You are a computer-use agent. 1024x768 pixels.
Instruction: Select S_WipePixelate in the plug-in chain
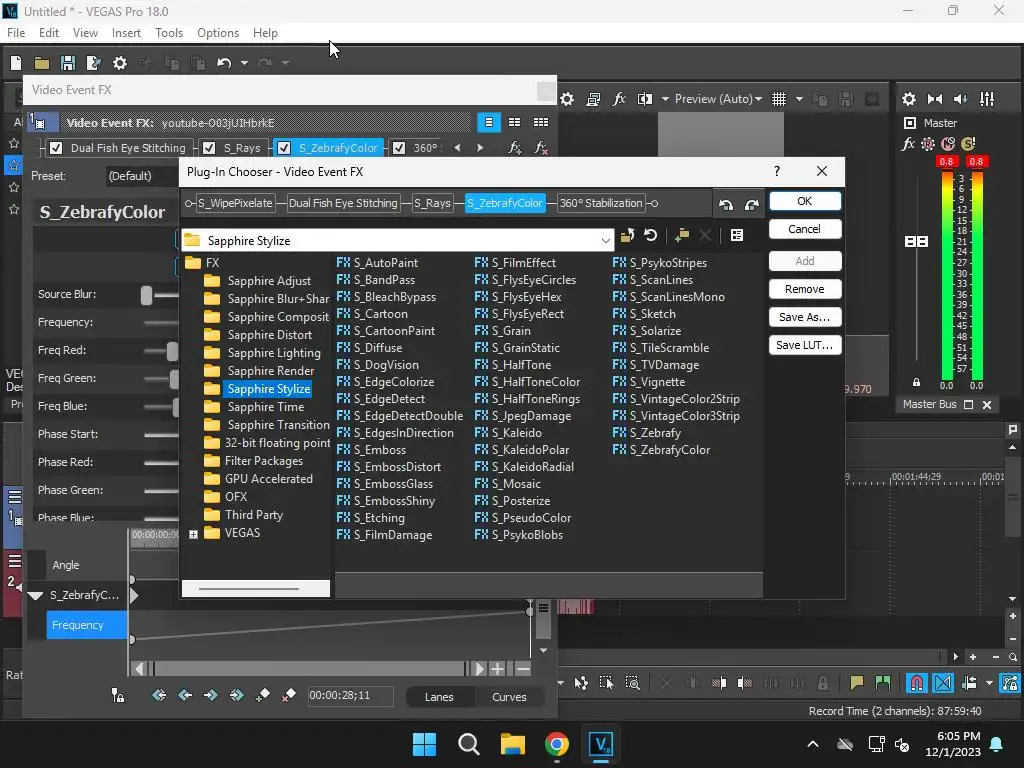pos(235,203)
